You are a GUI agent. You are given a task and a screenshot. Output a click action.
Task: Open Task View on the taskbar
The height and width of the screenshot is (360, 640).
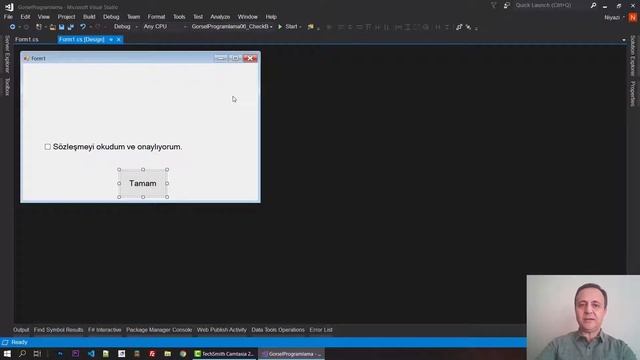pyautogui.click(x=37, y=354)
